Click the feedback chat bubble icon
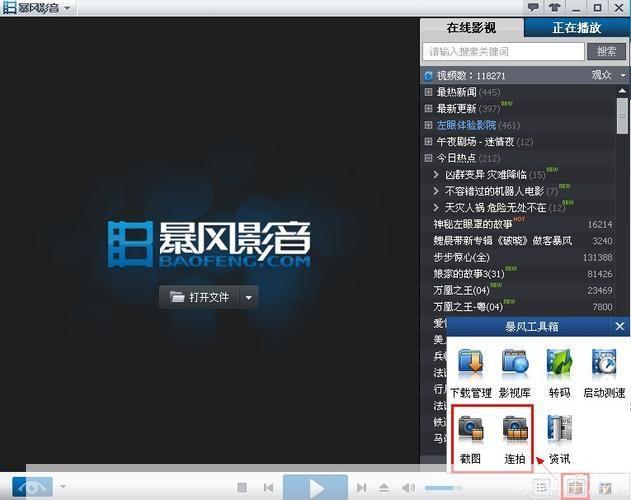This screenshot has width=631, height=500. point(533,7)
